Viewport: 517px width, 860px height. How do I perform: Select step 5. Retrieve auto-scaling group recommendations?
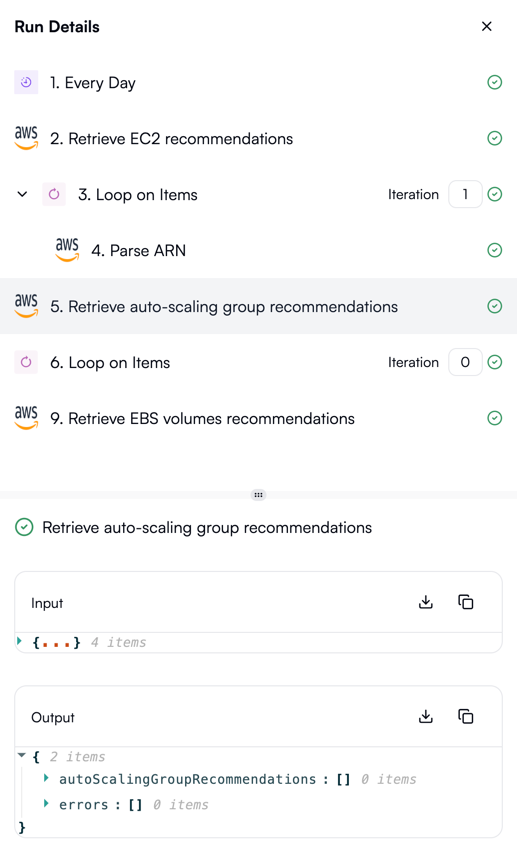258,306
